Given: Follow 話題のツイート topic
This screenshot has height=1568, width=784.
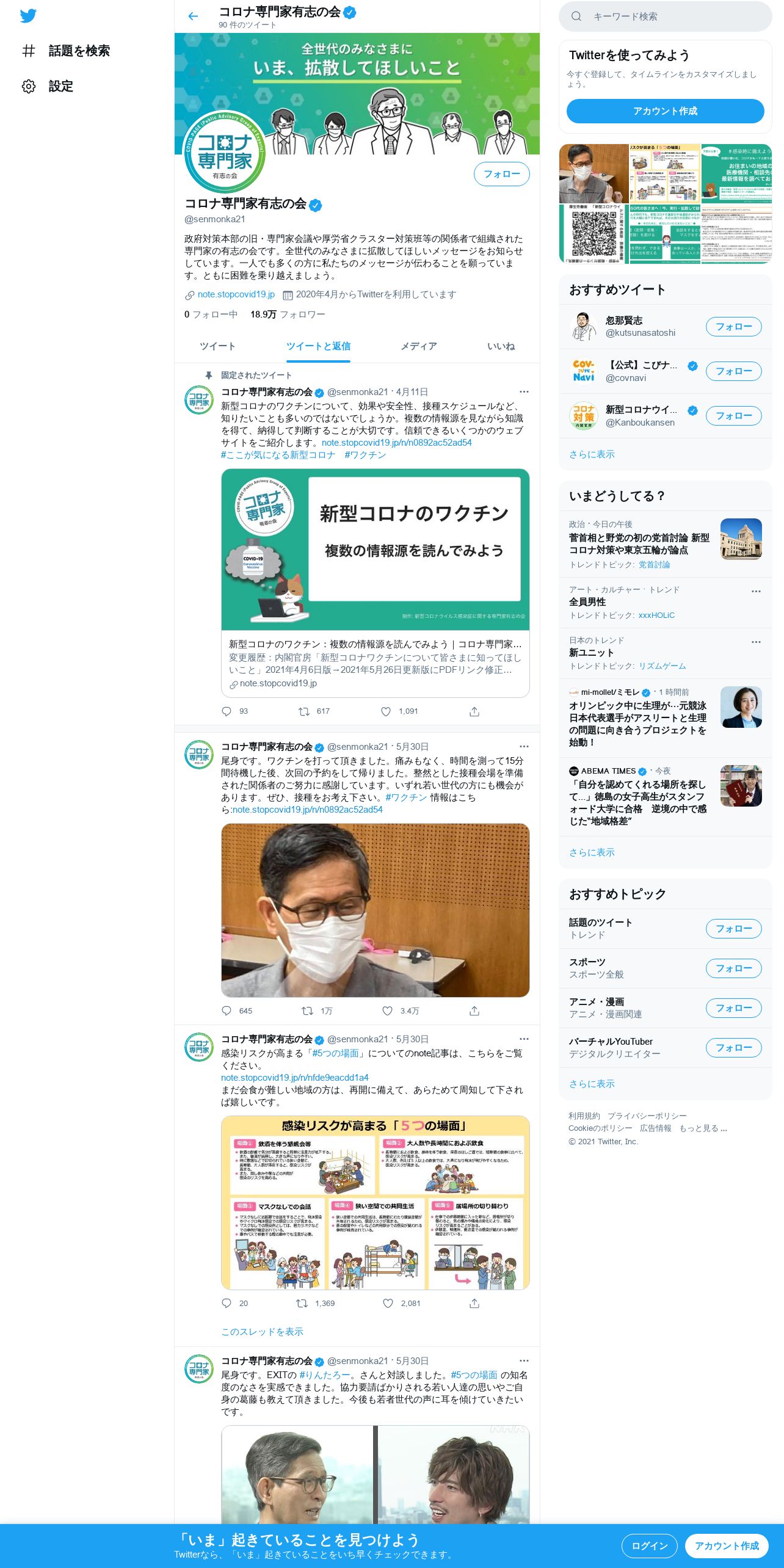Looking at the screenshot, I should tap(733, 929).
